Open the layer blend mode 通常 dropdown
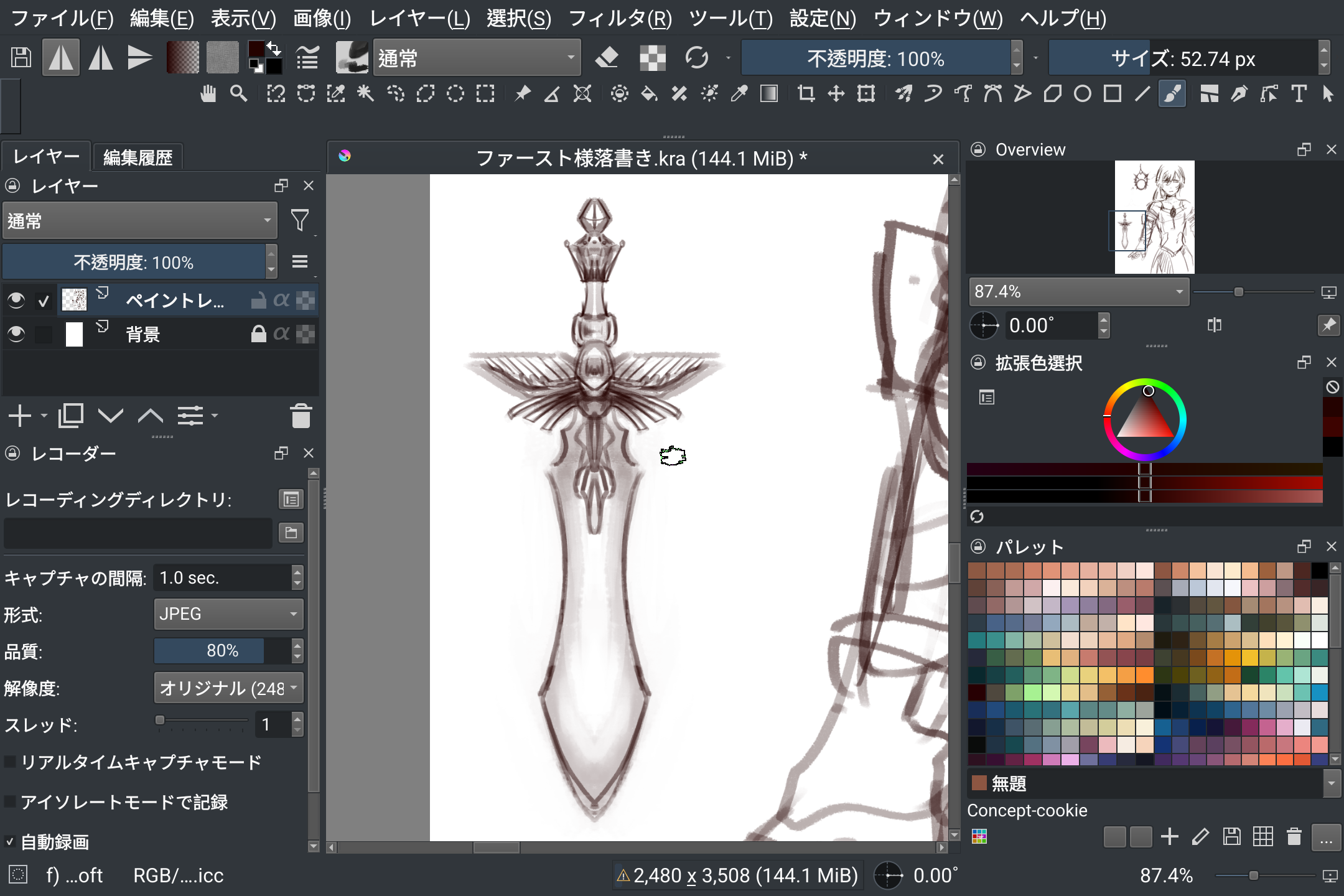Screen dimensions: 1344x896 pos(139,221)
